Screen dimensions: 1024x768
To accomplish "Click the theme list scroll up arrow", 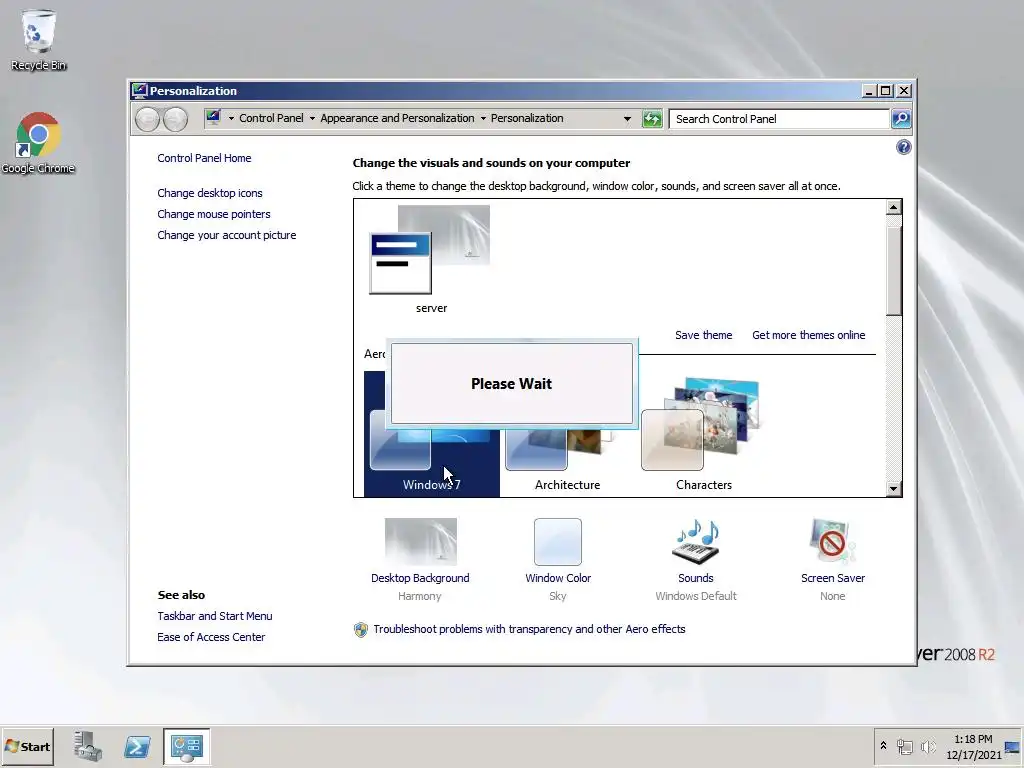I will [894, 208].
